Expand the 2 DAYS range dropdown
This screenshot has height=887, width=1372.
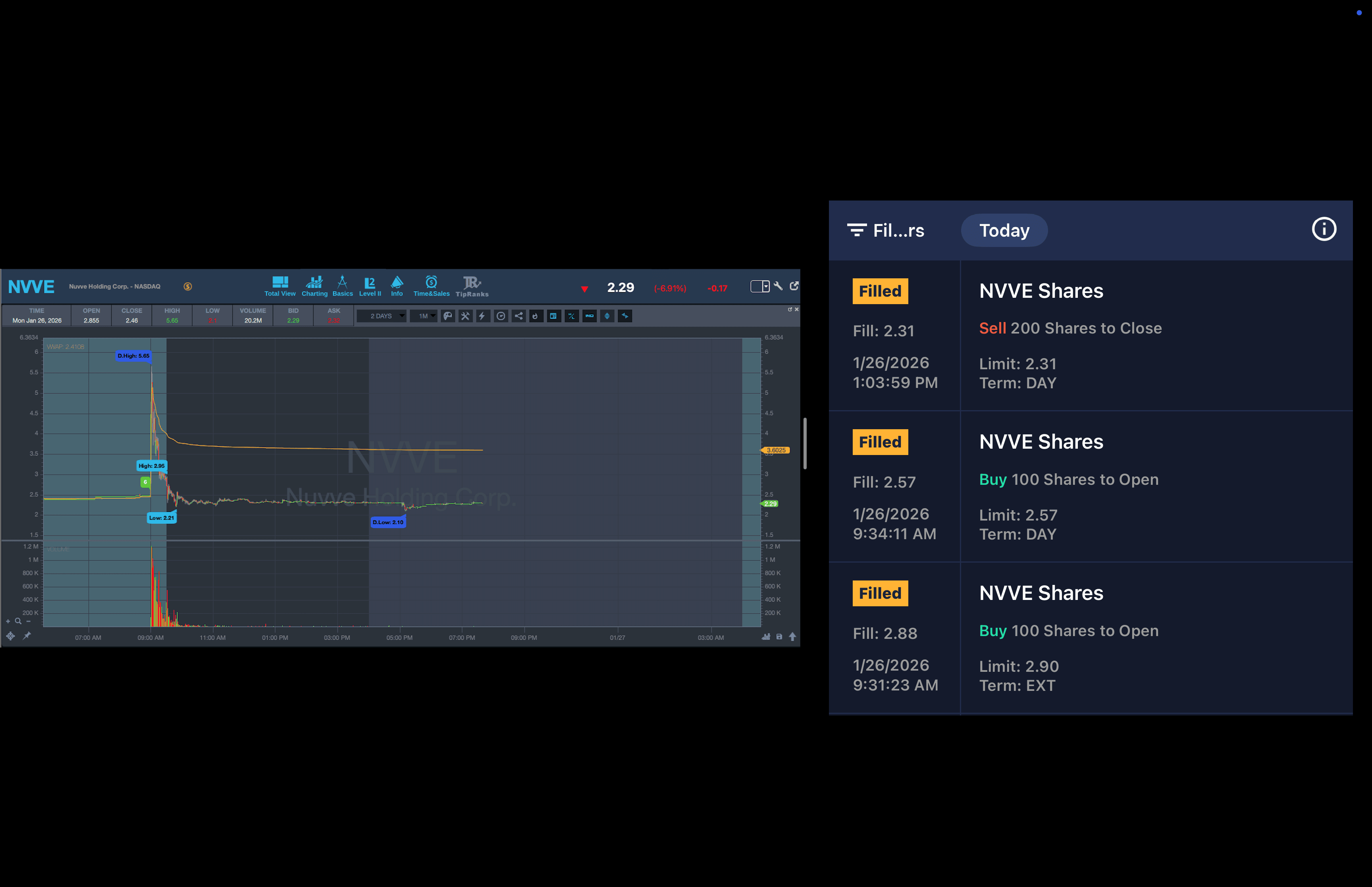click(x=382, y=316)
